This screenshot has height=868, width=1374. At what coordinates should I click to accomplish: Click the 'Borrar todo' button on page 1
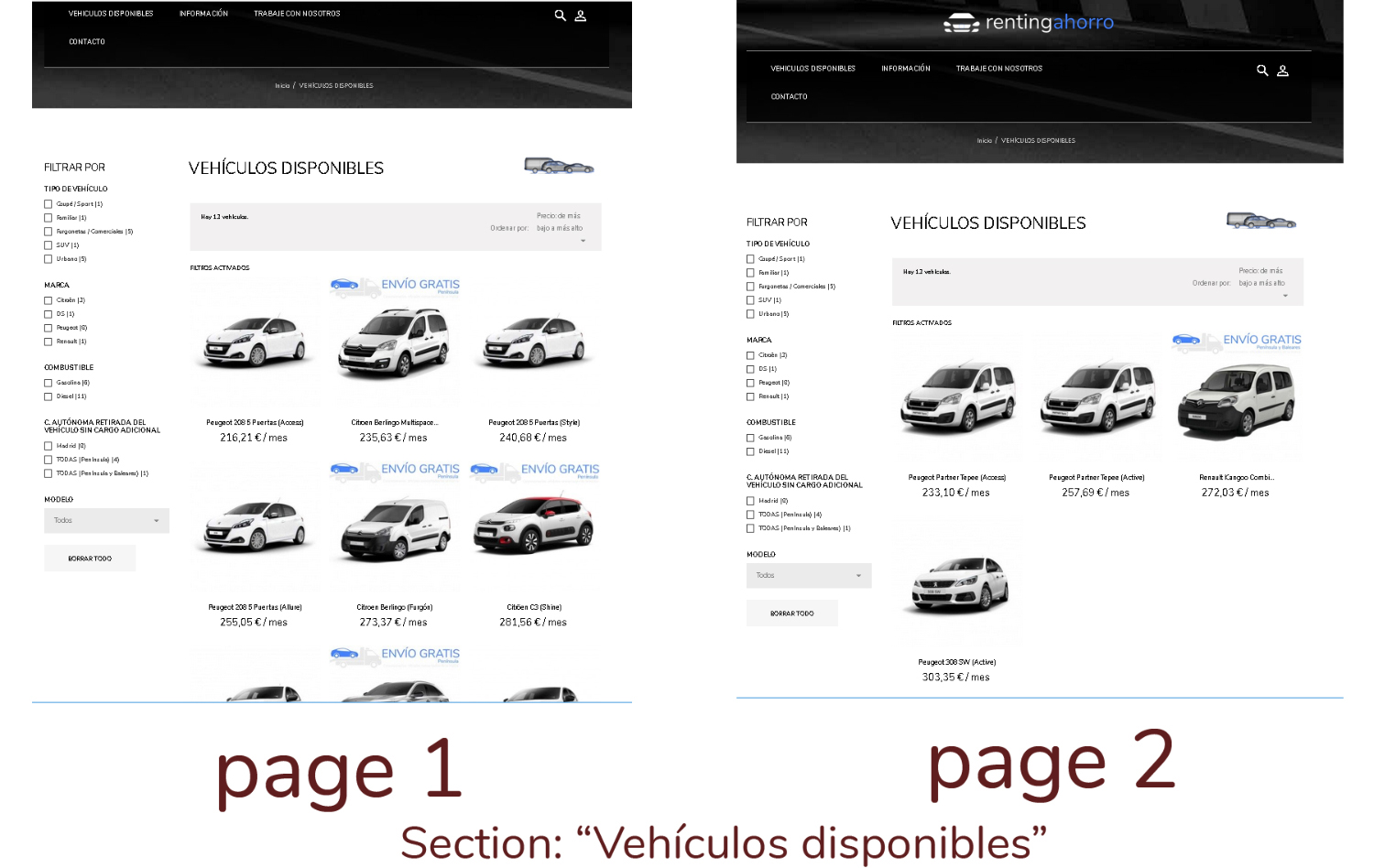coord(90,559)
